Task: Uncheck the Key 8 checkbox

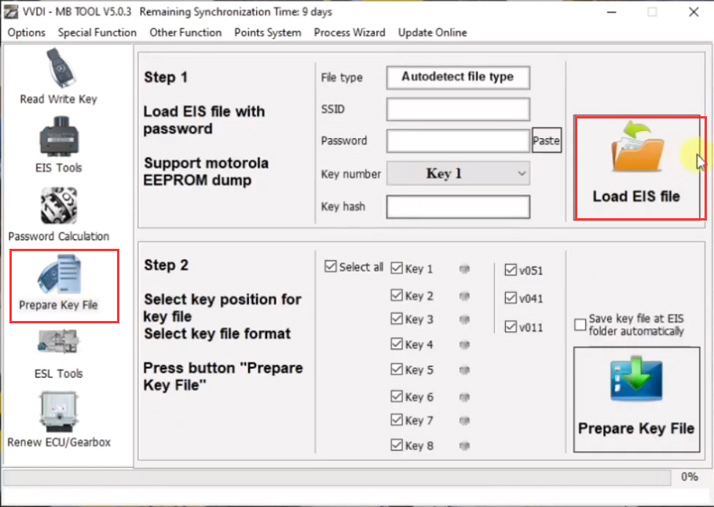Action: tap(397, 445)
